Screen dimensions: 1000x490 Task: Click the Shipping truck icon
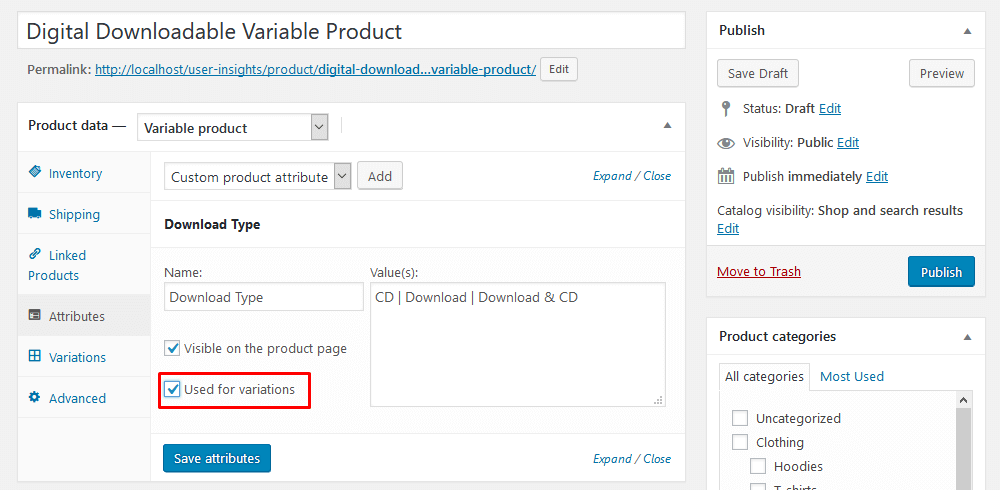pos(35,213)
